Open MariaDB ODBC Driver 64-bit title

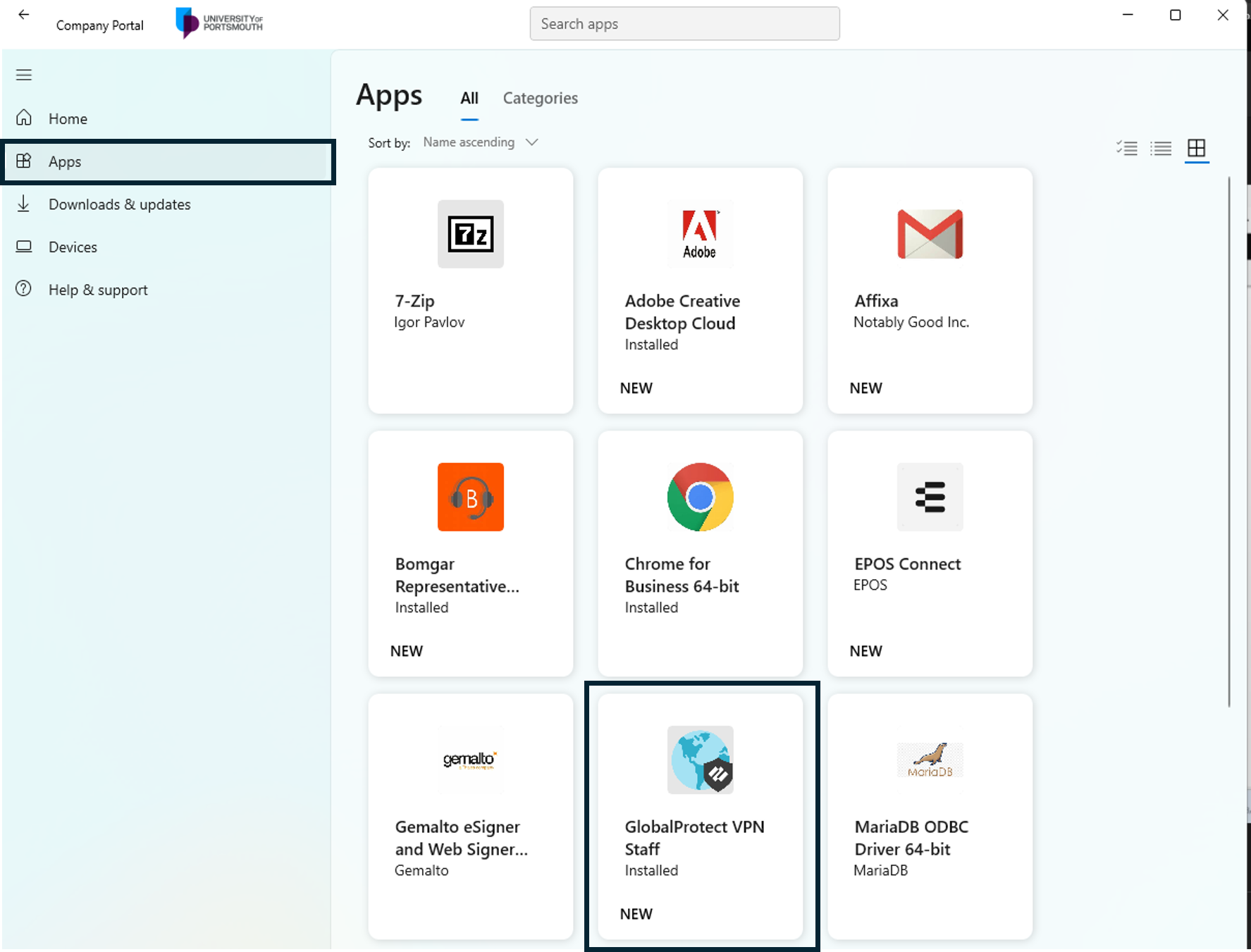click(911, 838)
